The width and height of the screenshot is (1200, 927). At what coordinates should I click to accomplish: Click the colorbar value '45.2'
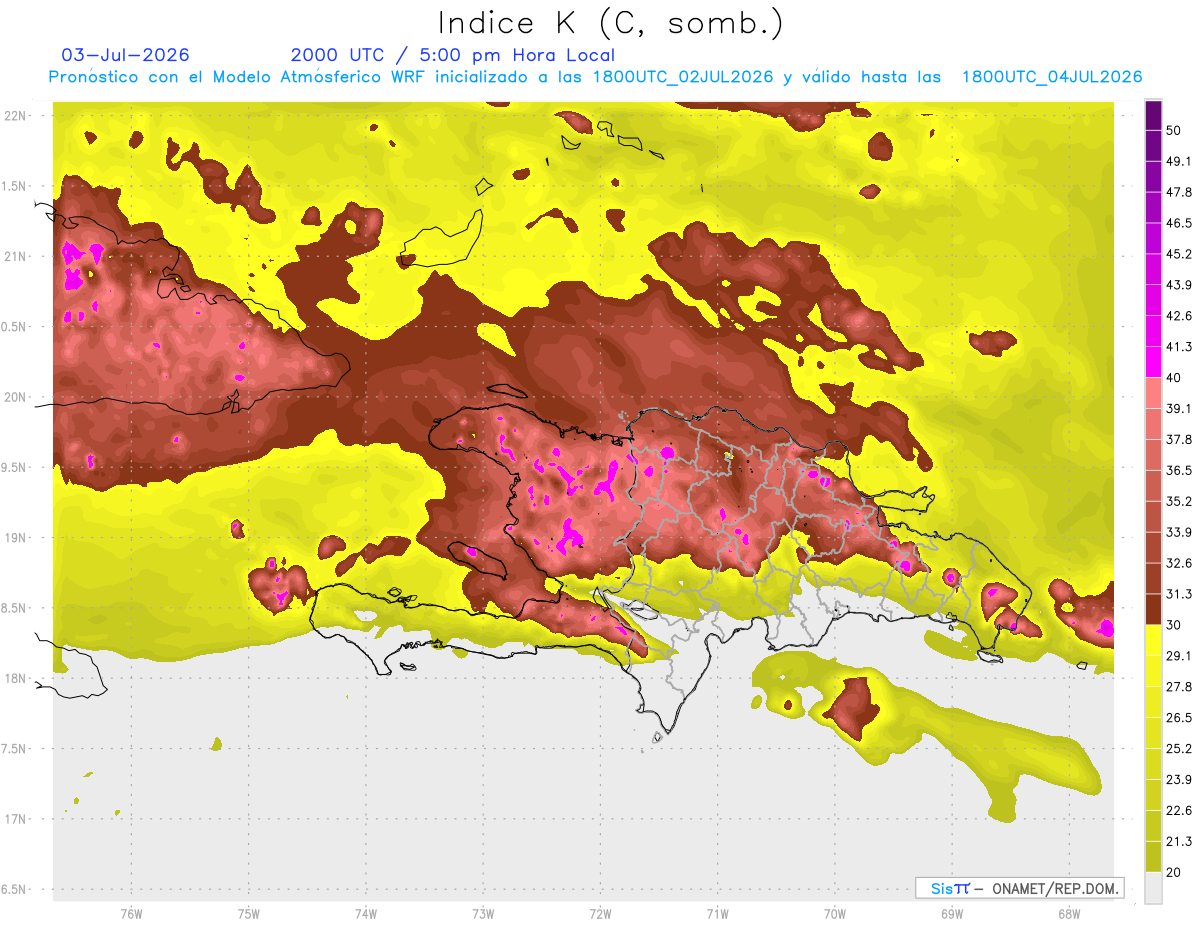coord(1179,254)
